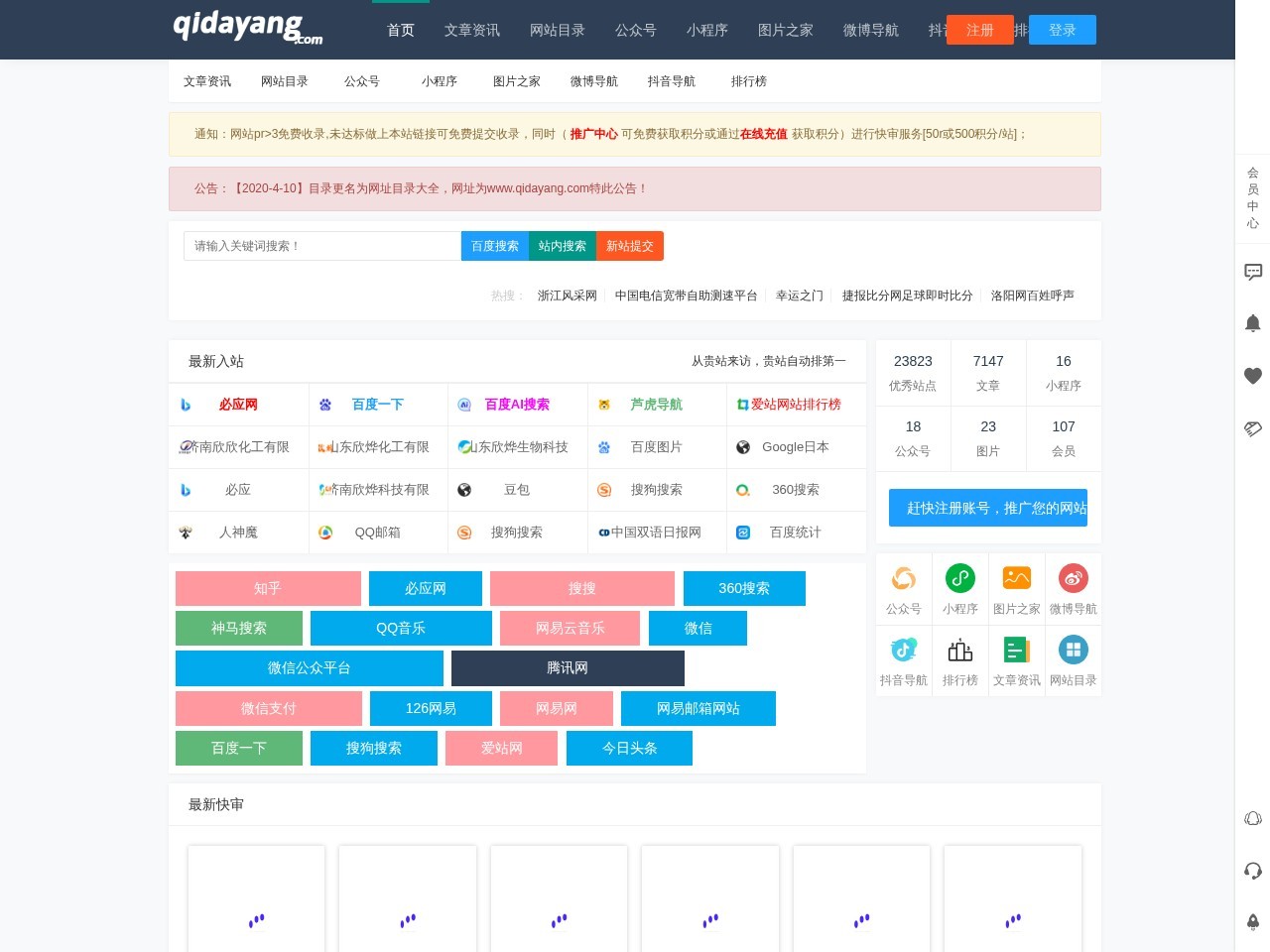Click the 公众号 icon in the shortcut grid
Image resolution: width=1270 pixels, height=952 pixels.
point(903,579)
